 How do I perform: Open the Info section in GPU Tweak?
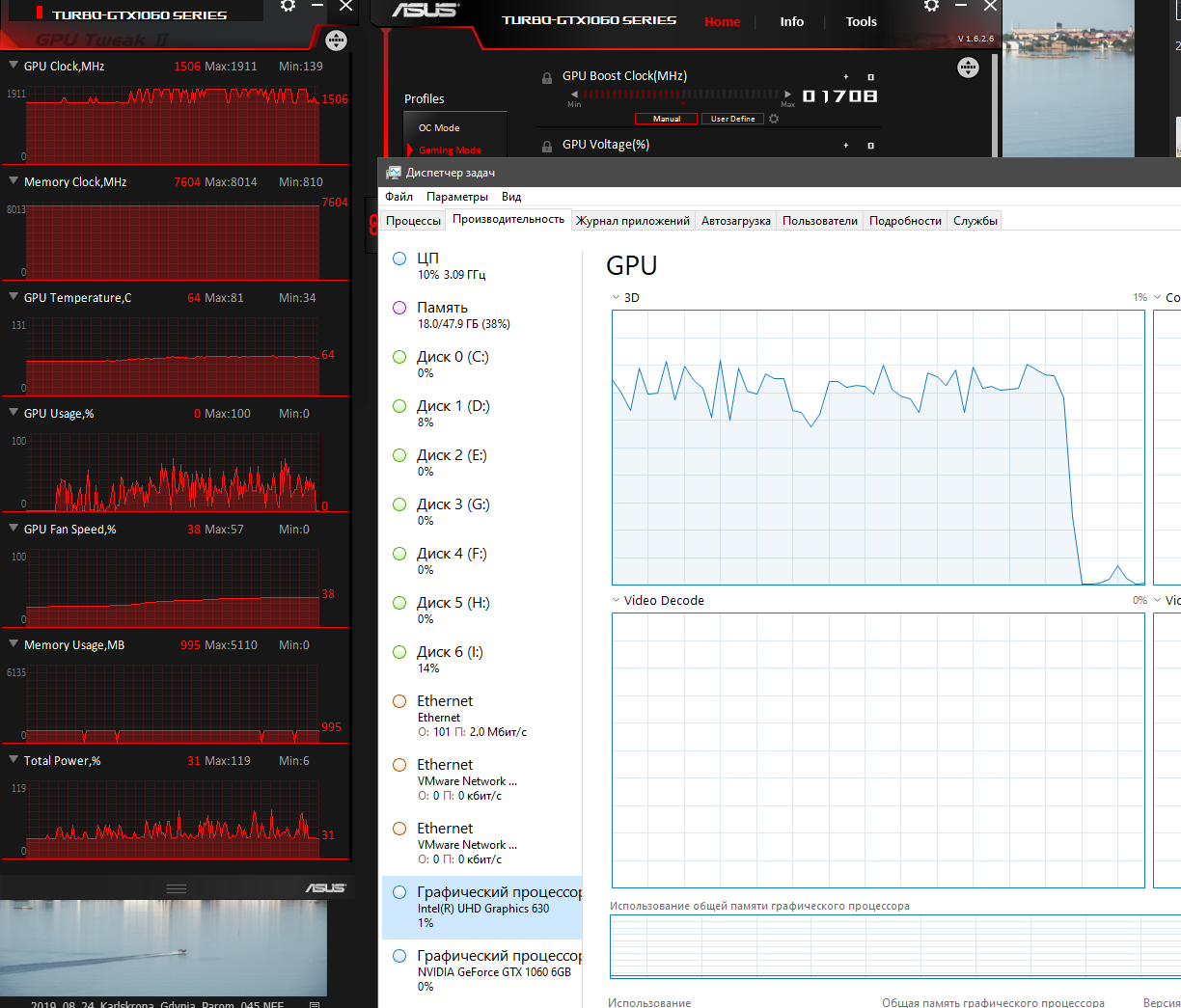792,21
